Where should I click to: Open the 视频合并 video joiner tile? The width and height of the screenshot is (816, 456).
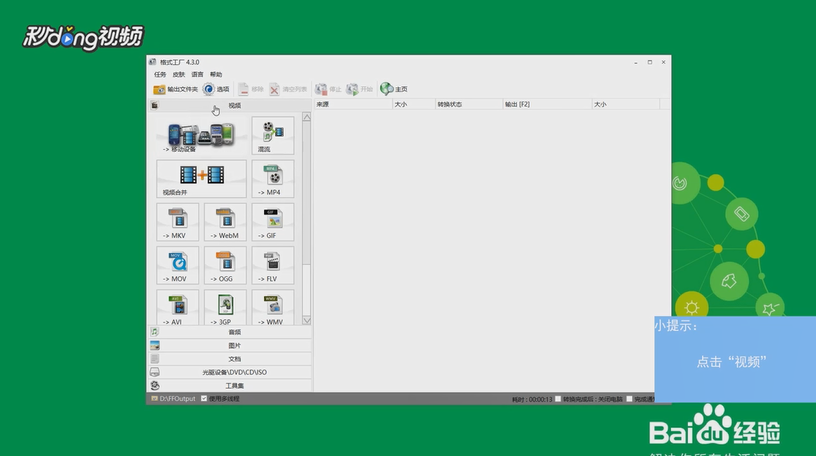click(x=201, y=179)
